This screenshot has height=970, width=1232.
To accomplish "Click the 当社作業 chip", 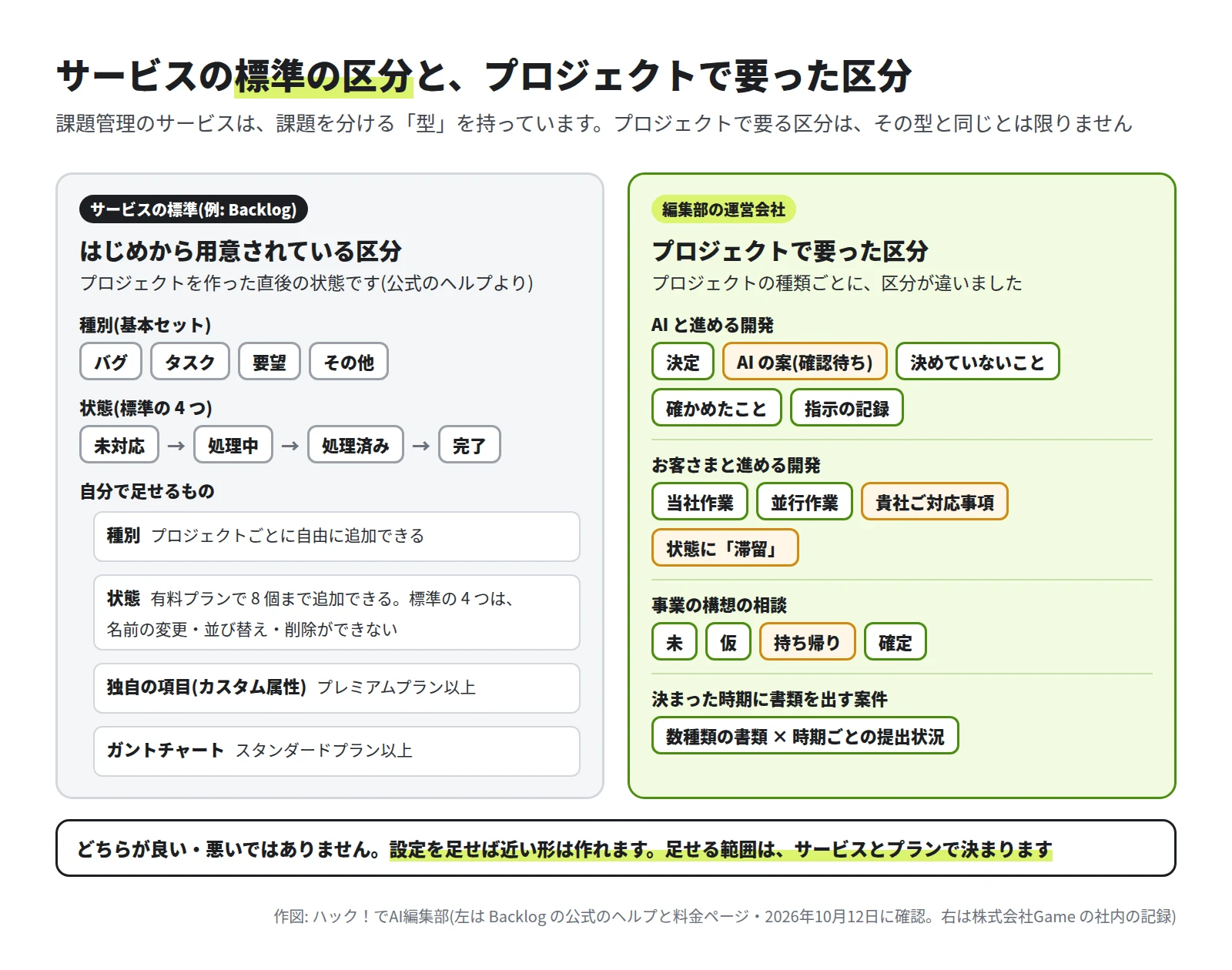I will pos(700,502).
